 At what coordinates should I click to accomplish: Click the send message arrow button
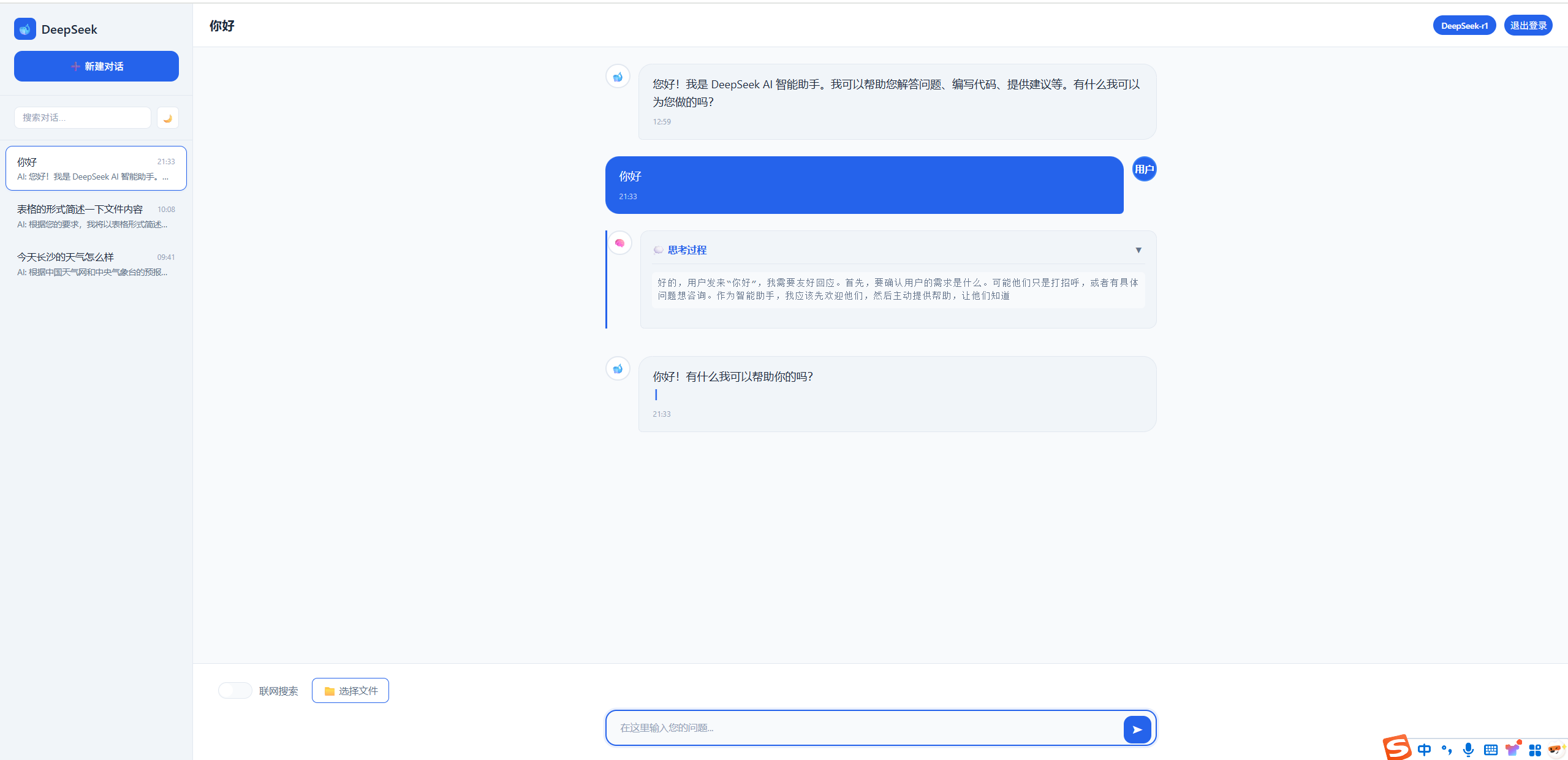click(1137, 729)
